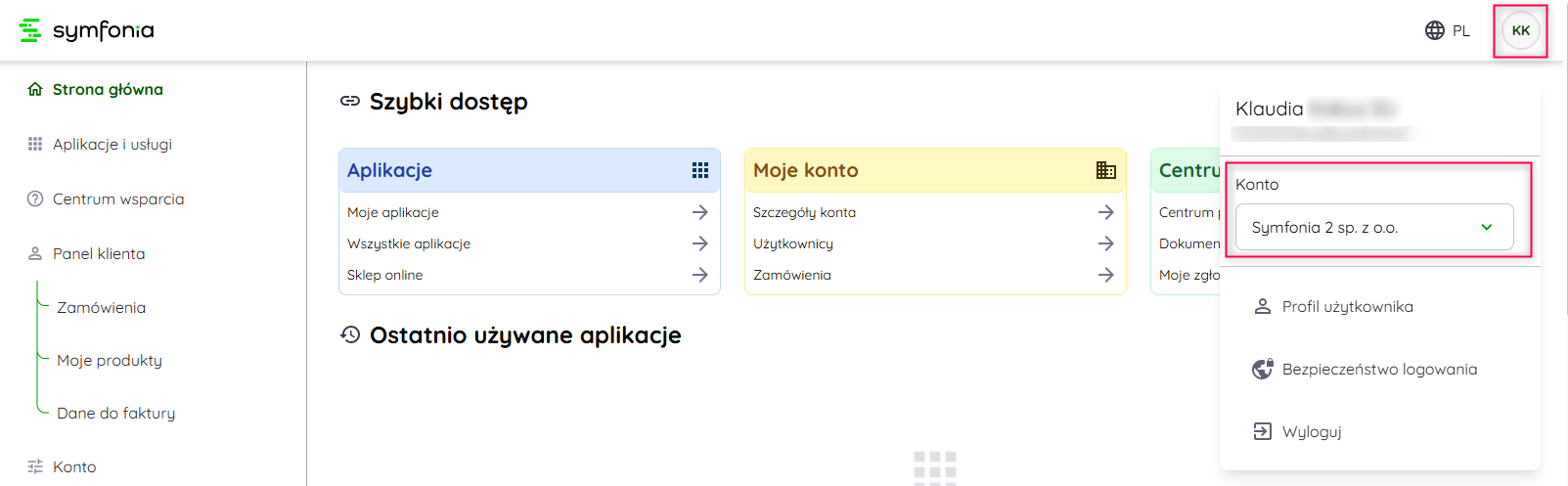The image size is (1568, 486).
Task: Click the grid icon in Aplikacje card
Action: 700,170
